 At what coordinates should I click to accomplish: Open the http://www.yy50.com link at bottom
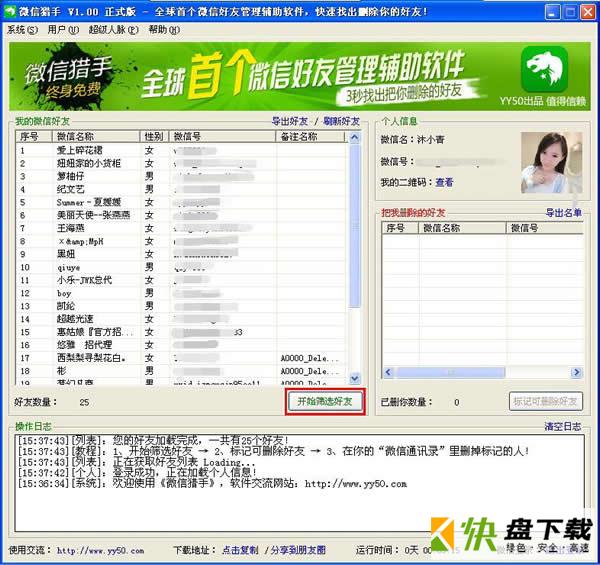[x=101, y=550]
